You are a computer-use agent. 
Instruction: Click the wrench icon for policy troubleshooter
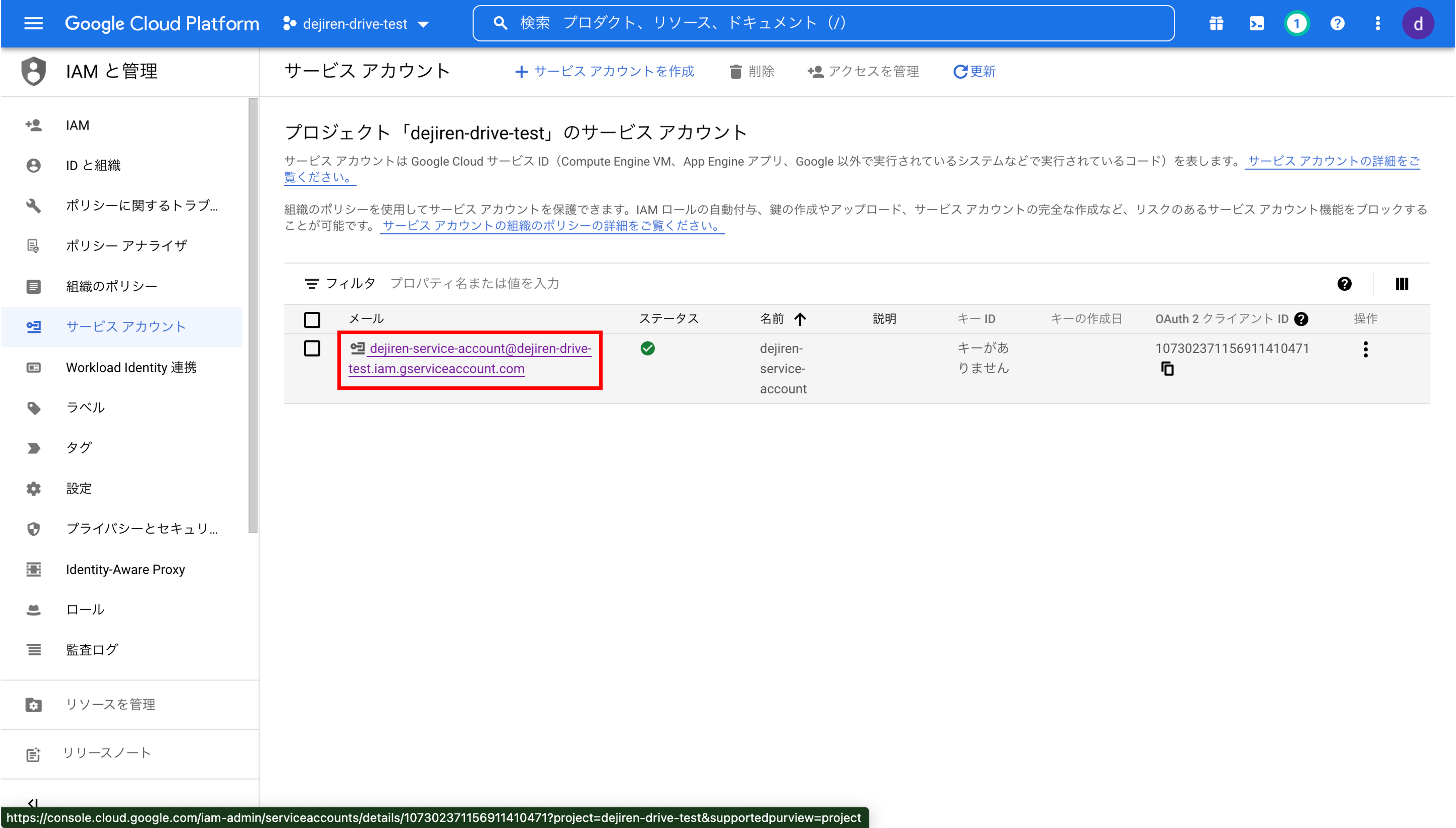[x=33, y=206]
